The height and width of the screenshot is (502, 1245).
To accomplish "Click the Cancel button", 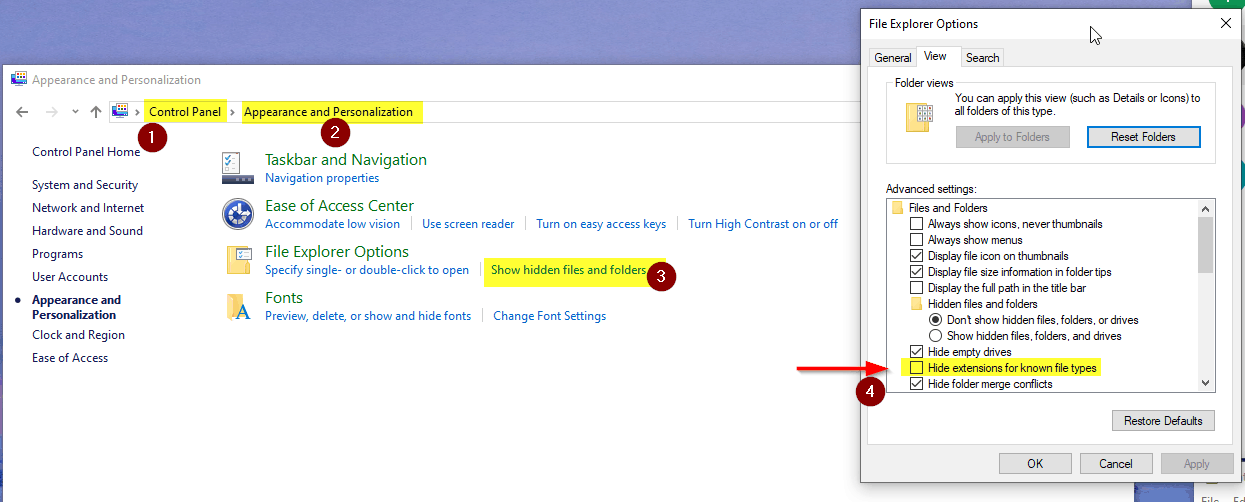I will (1116, 464).
